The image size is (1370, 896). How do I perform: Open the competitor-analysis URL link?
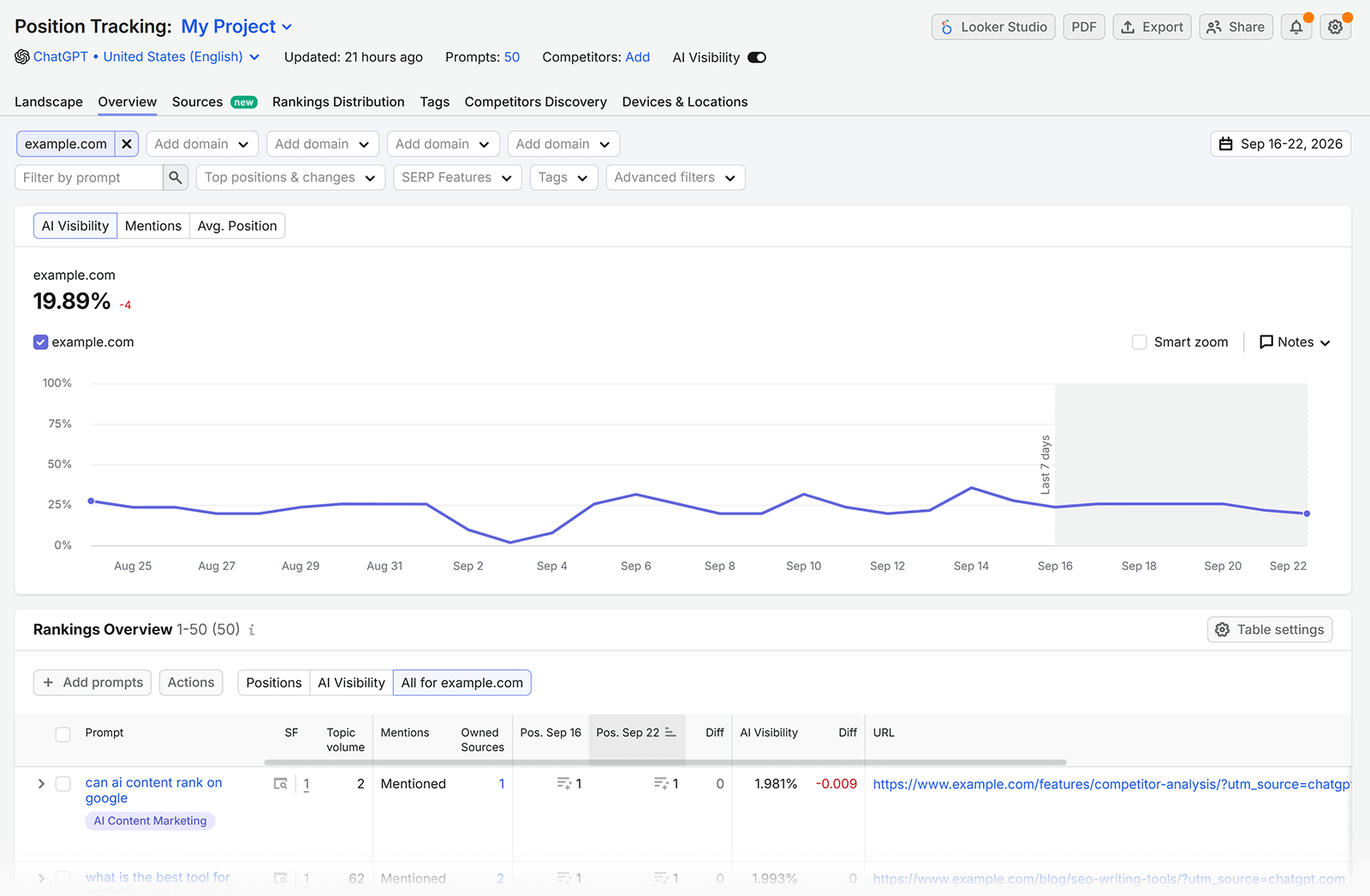pos(1111,784)
